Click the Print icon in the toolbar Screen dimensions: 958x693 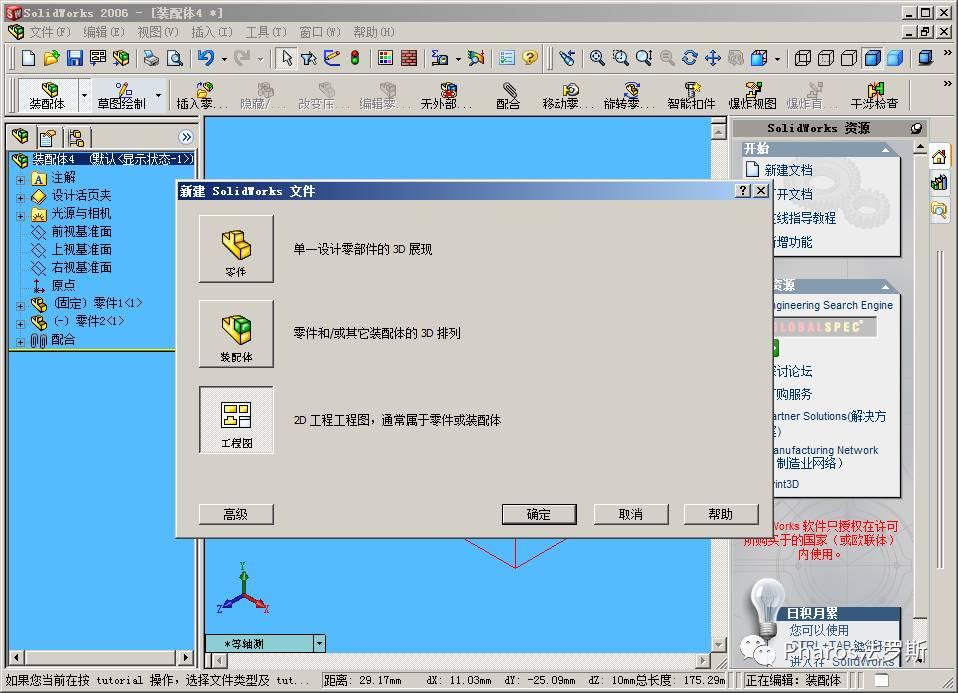click(150, 60)
